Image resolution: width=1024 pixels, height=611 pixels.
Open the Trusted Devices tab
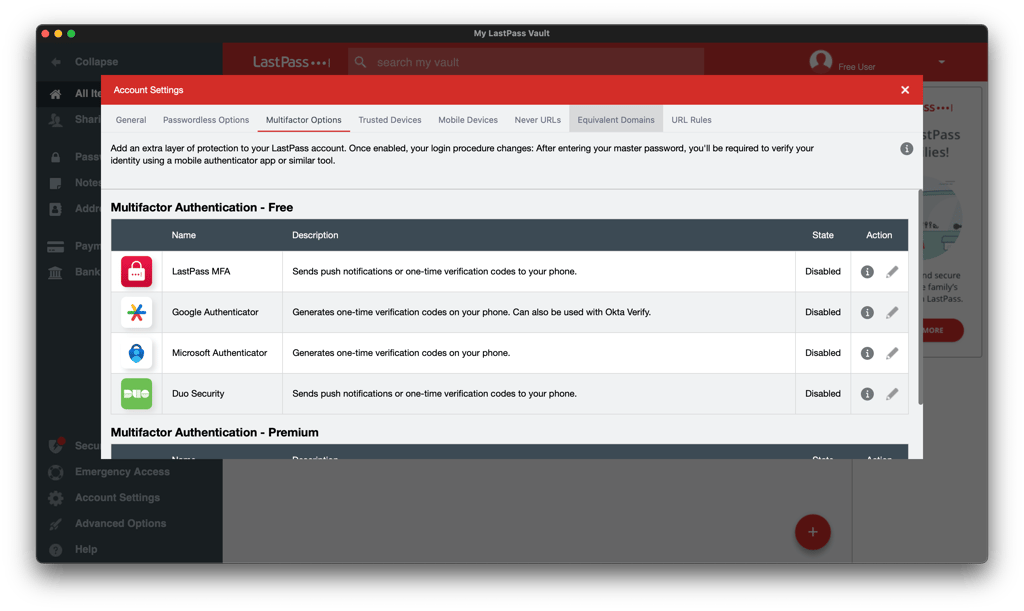pos(390,120)
